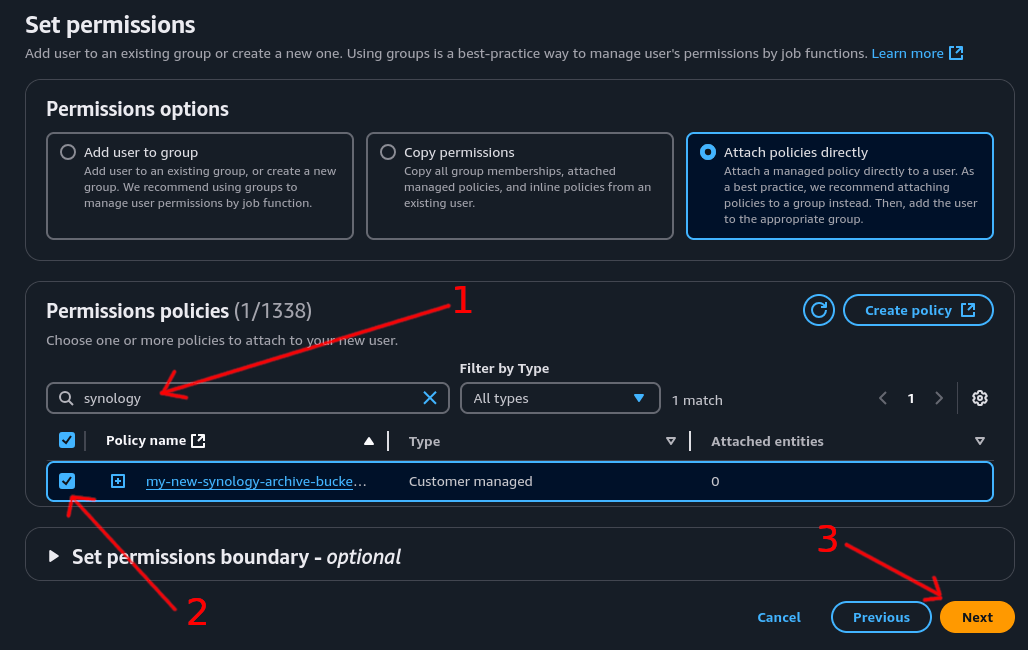
Task: Choose Attach policies directly radio button
Action: coord(708,152)
